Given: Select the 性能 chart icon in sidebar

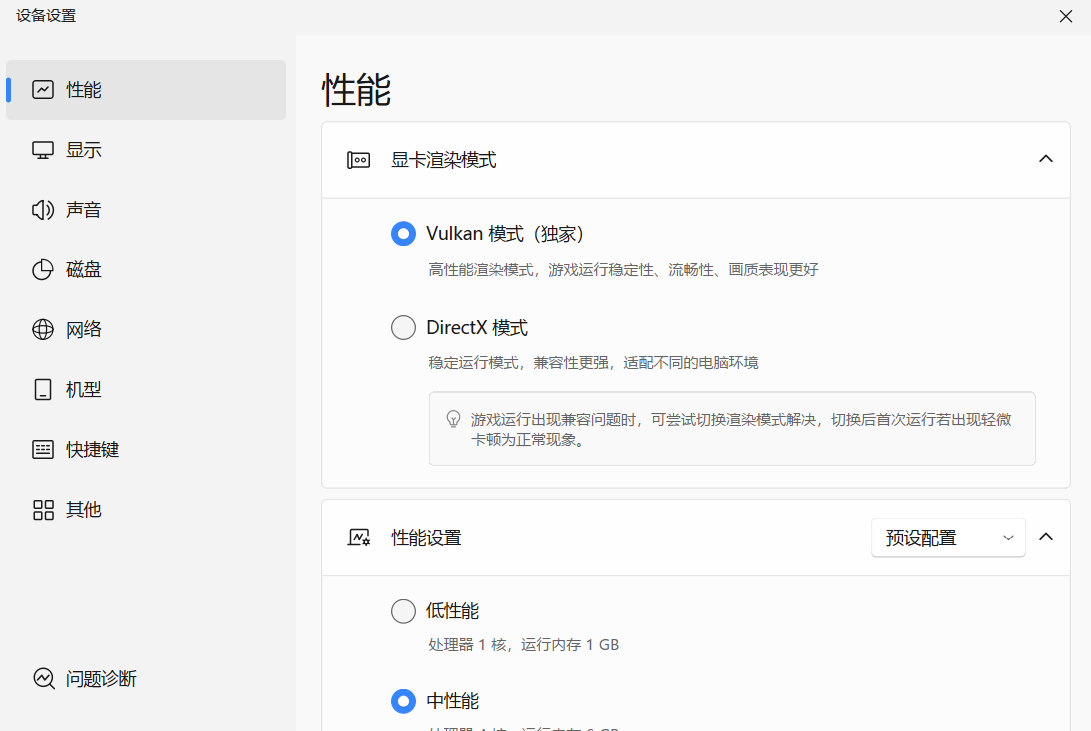Looking at the screenshot, I should tap(42, 89).
